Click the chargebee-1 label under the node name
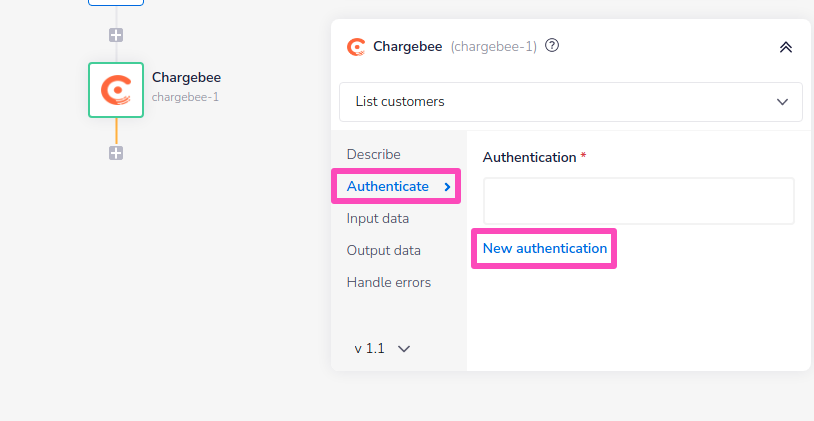Screen dimensions: 814x421 coord(185,97)
